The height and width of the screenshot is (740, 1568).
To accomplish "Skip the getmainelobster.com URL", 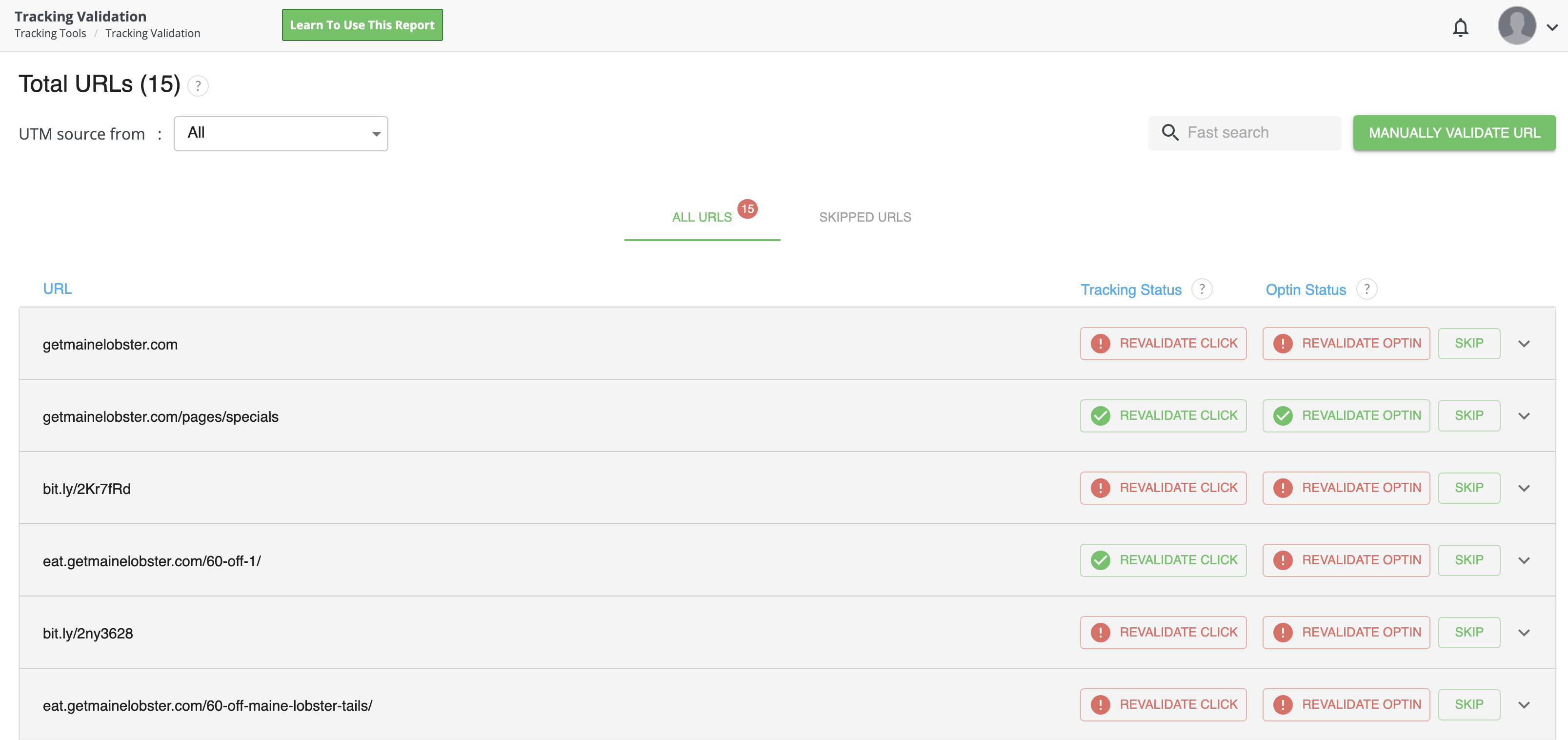I will click(1469, 344).
